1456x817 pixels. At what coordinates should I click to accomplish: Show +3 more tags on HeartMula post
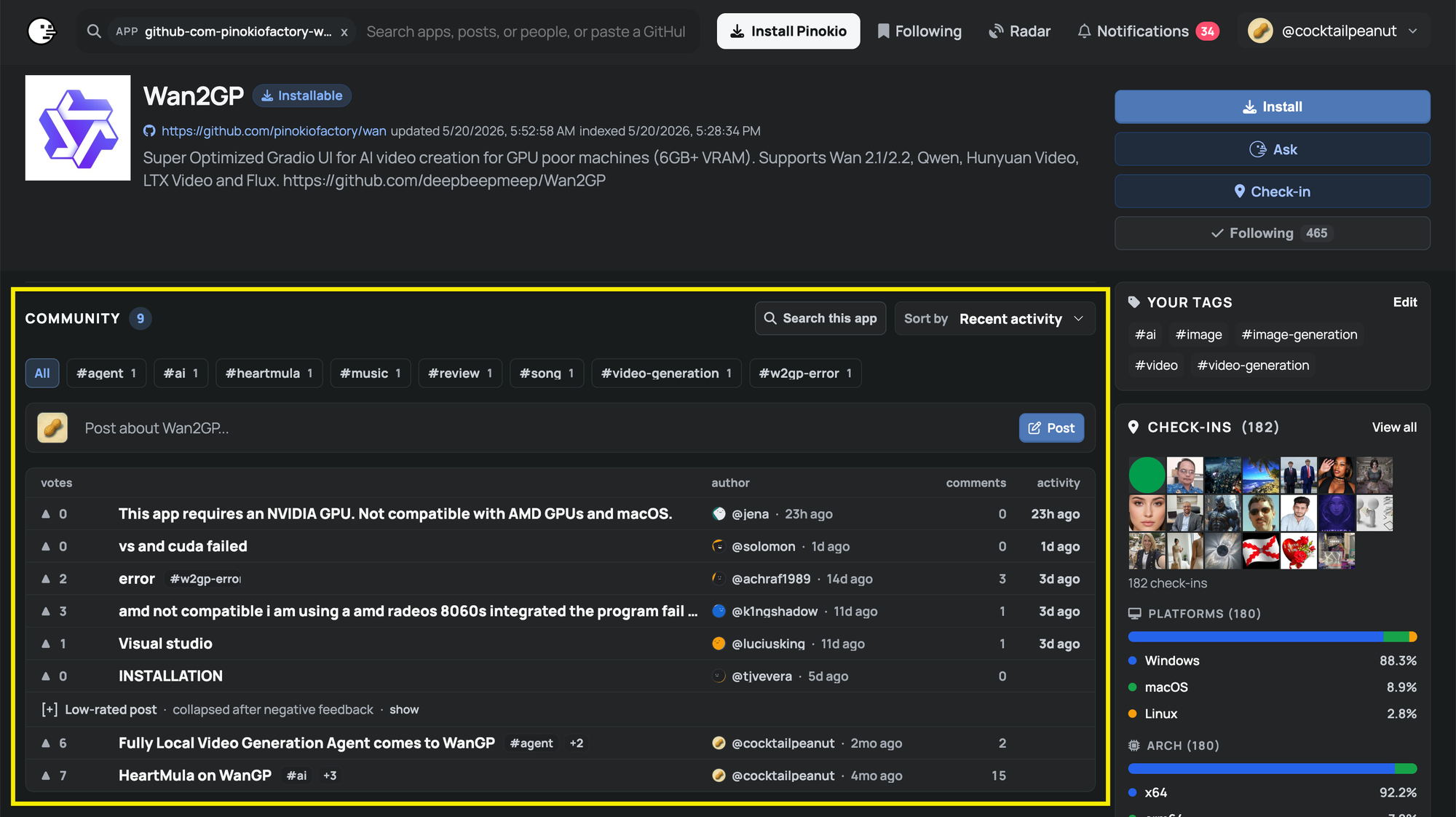330,776
